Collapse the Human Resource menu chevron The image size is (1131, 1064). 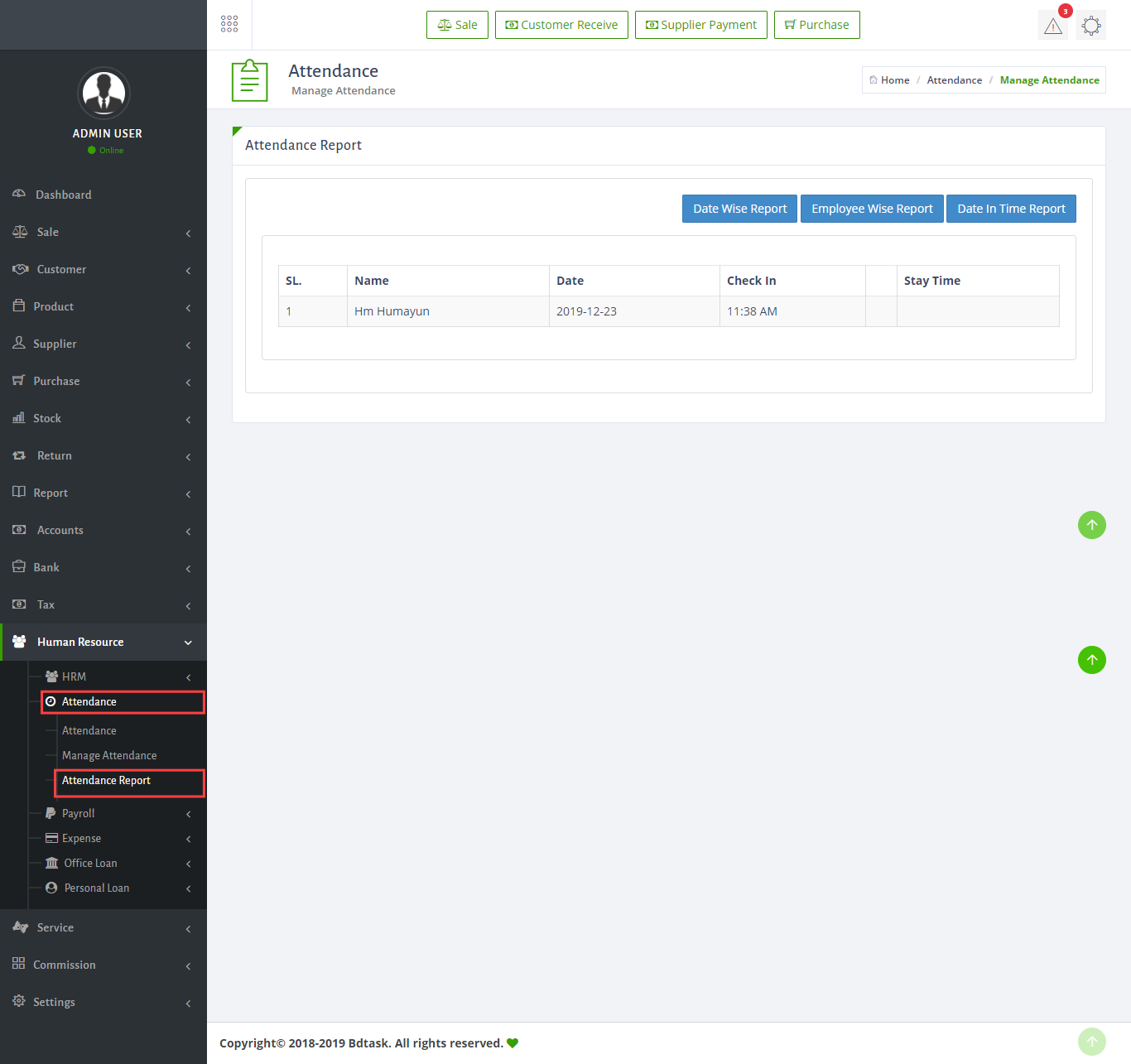(x=188, y=643)
